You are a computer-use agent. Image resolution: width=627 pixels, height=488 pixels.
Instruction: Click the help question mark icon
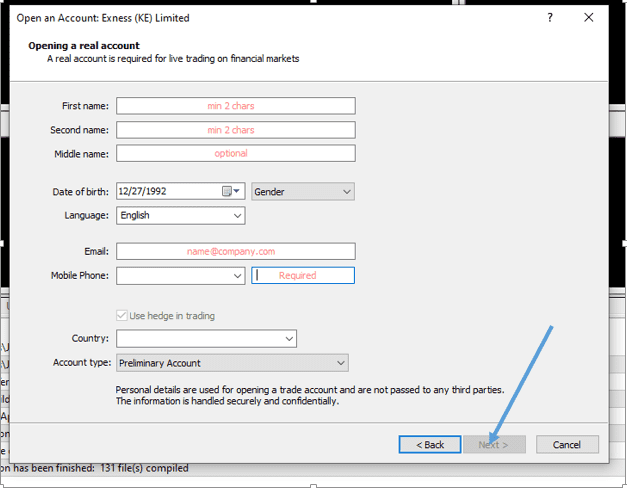(x=550, y=17)
